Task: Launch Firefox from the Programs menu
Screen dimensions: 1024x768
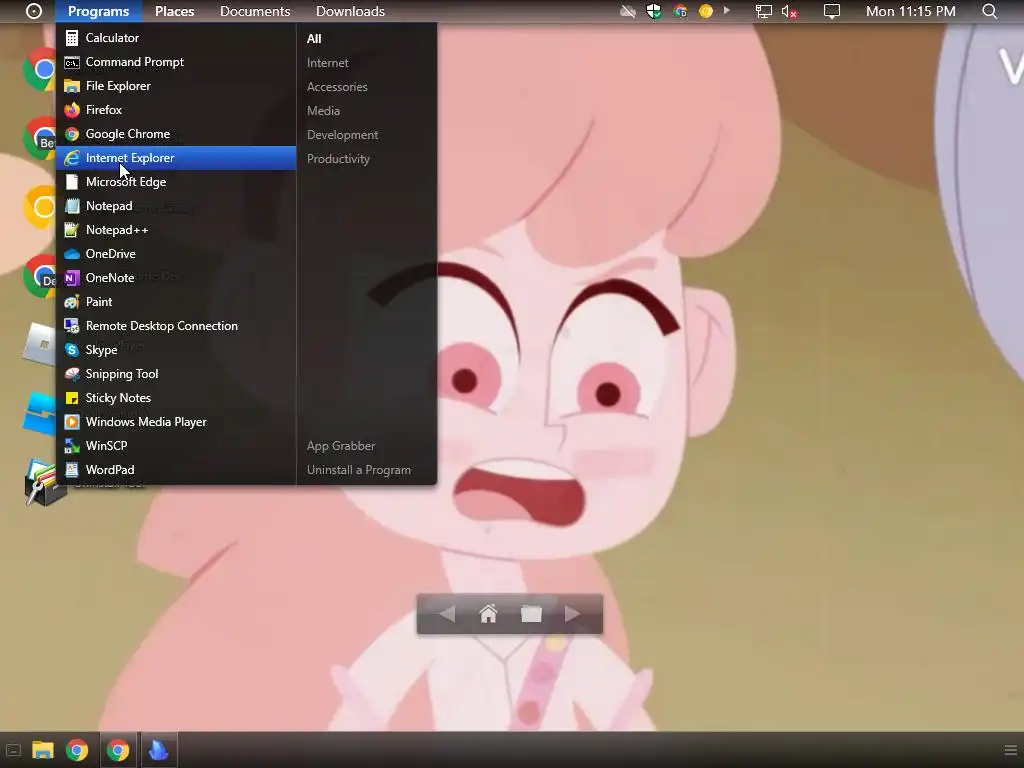Action: (x=176, y=110)
